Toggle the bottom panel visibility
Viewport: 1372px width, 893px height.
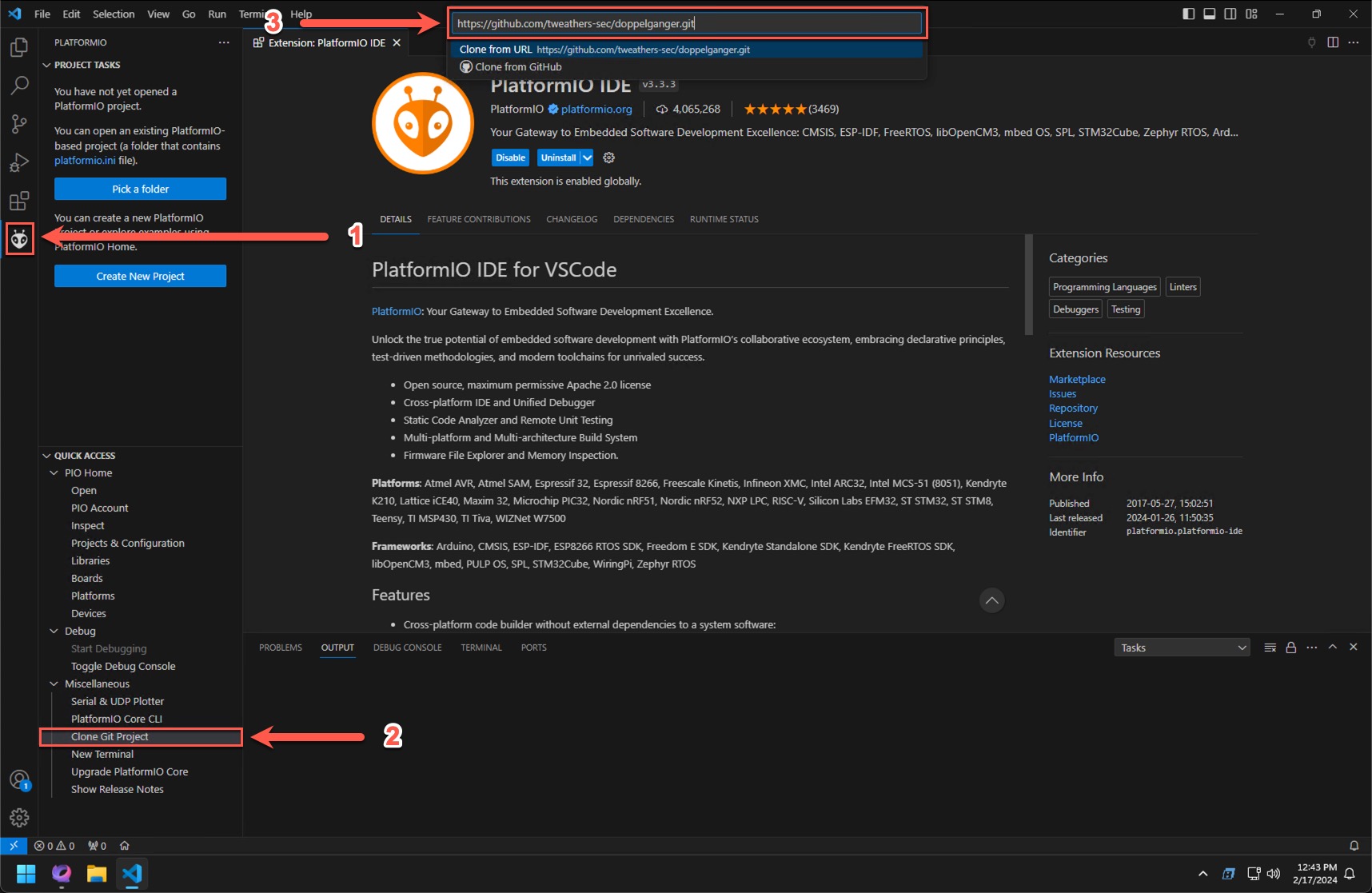pos(1210,14)
